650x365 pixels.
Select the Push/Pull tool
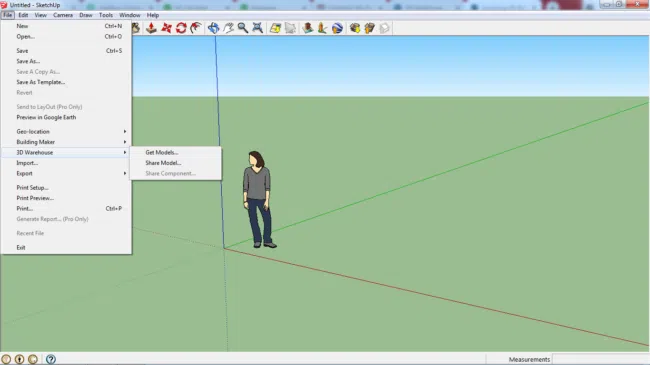[x=151, y=28]
